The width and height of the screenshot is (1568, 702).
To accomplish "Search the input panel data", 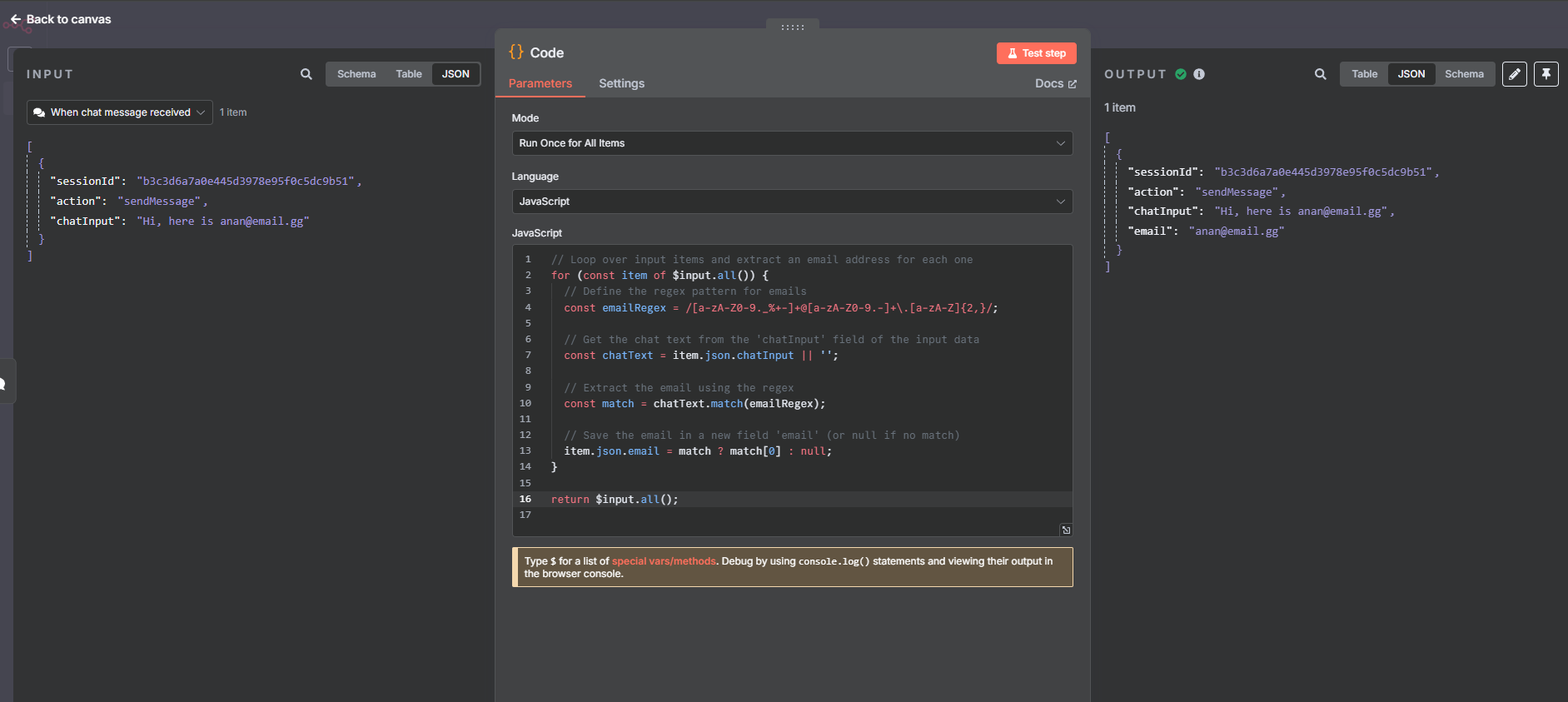I will (306, 74).
